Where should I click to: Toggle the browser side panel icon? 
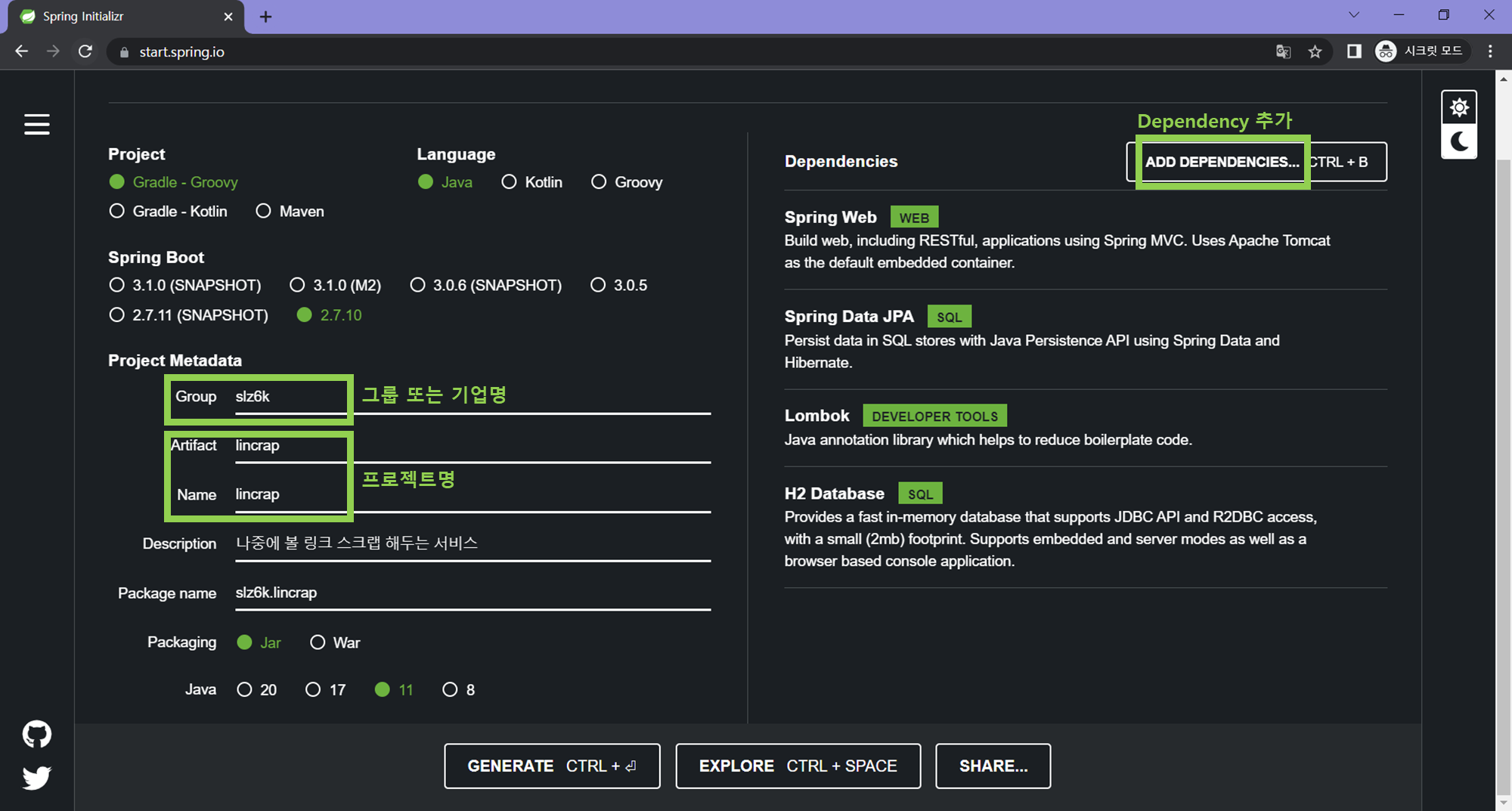tap(1354, 51)
